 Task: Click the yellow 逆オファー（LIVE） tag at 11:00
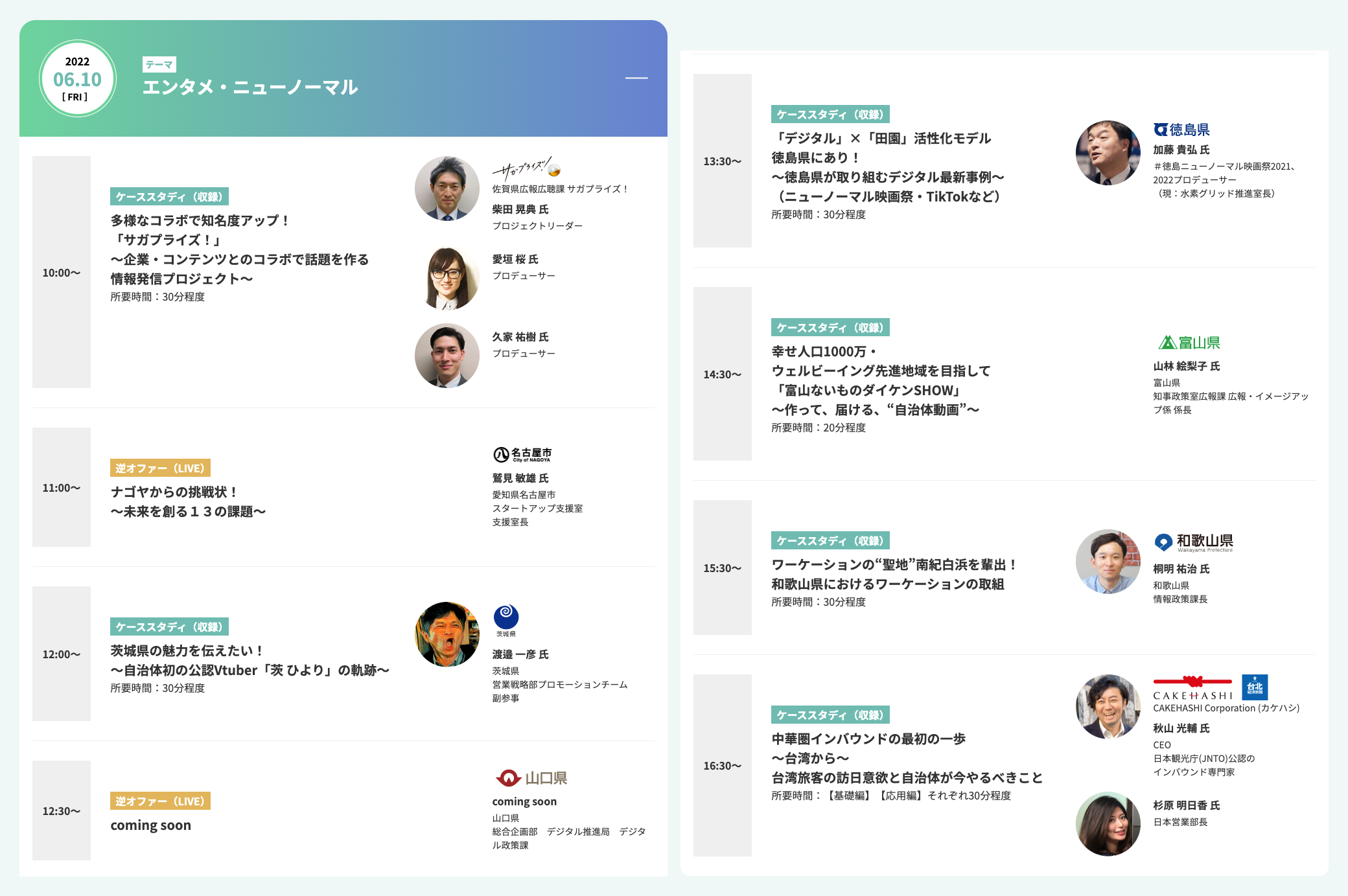coord(160,468)
